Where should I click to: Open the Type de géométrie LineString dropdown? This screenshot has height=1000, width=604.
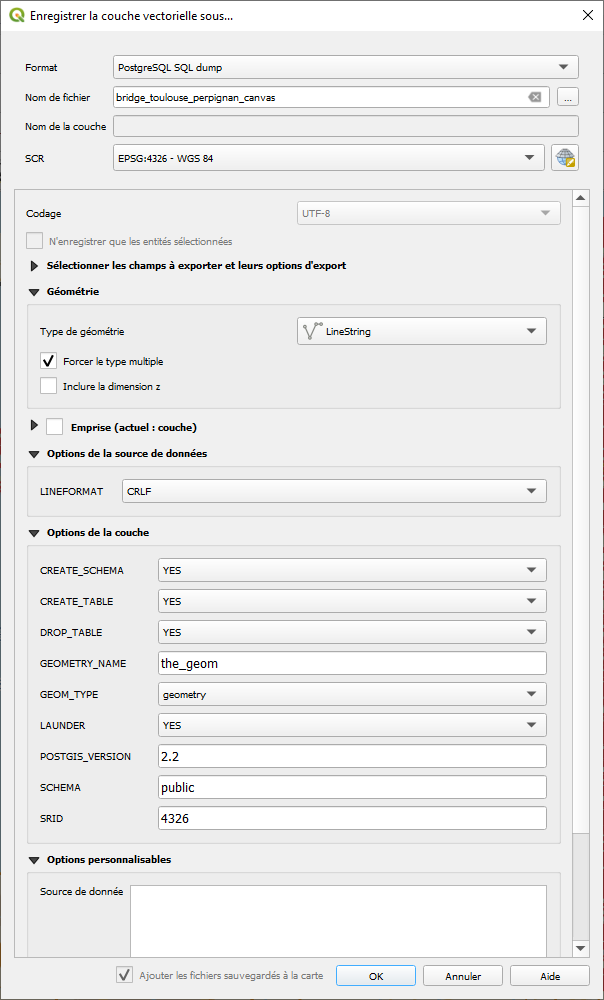click(422, 331)
